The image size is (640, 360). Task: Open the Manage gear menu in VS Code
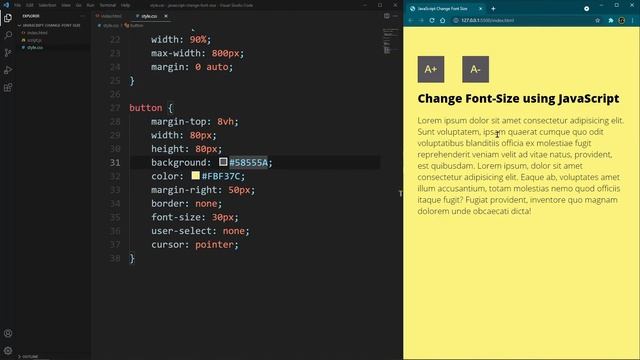pyautogui.click(x=8, y=351)
